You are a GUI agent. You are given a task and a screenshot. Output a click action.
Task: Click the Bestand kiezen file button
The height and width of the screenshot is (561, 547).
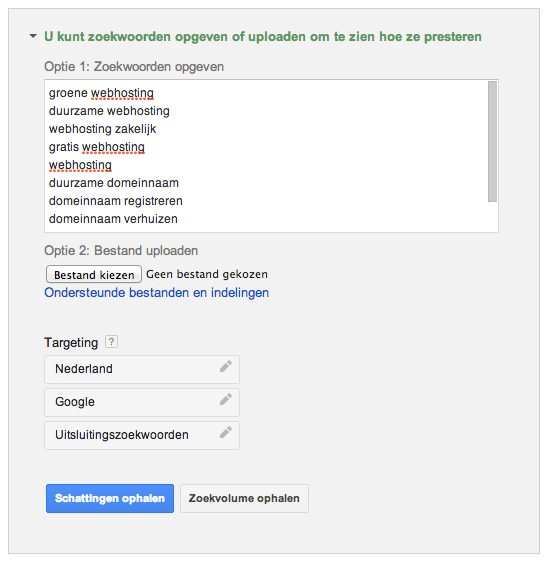[x=94, y=274]
